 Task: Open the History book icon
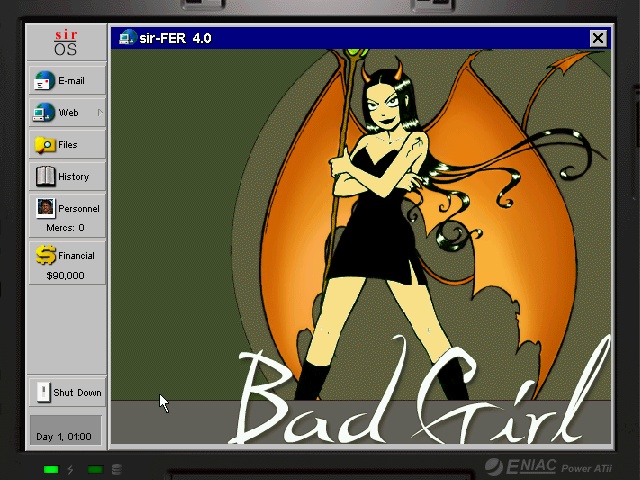click(x=45, y=177)
